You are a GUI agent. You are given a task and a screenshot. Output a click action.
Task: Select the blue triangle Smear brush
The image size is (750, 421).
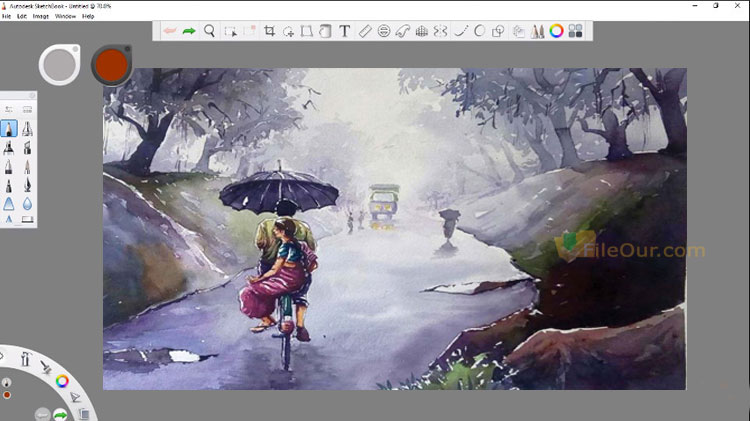9,204
